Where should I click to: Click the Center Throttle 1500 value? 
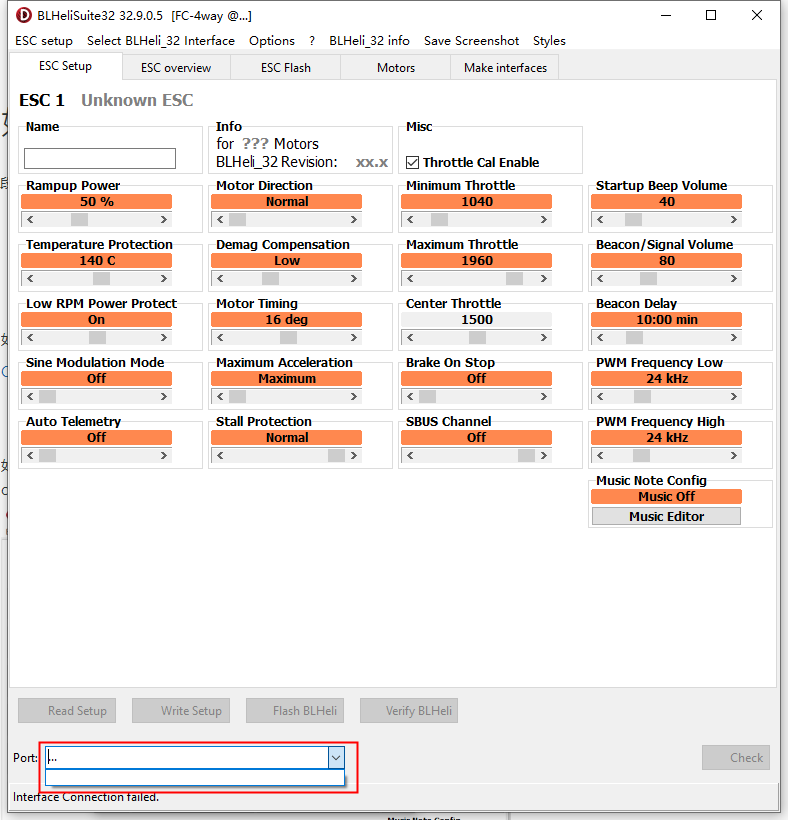pos(476,320)
